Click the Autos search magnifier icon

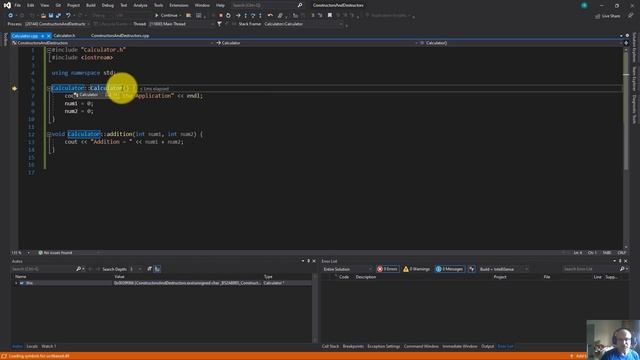pos(78,269)
